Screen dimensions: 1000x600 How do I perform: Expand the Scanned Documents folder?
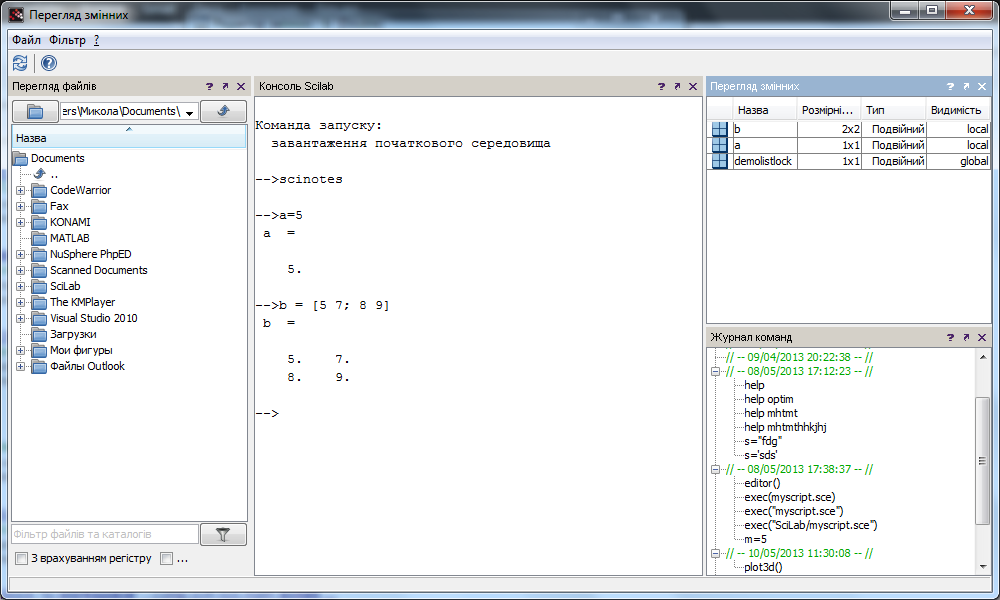20,270
